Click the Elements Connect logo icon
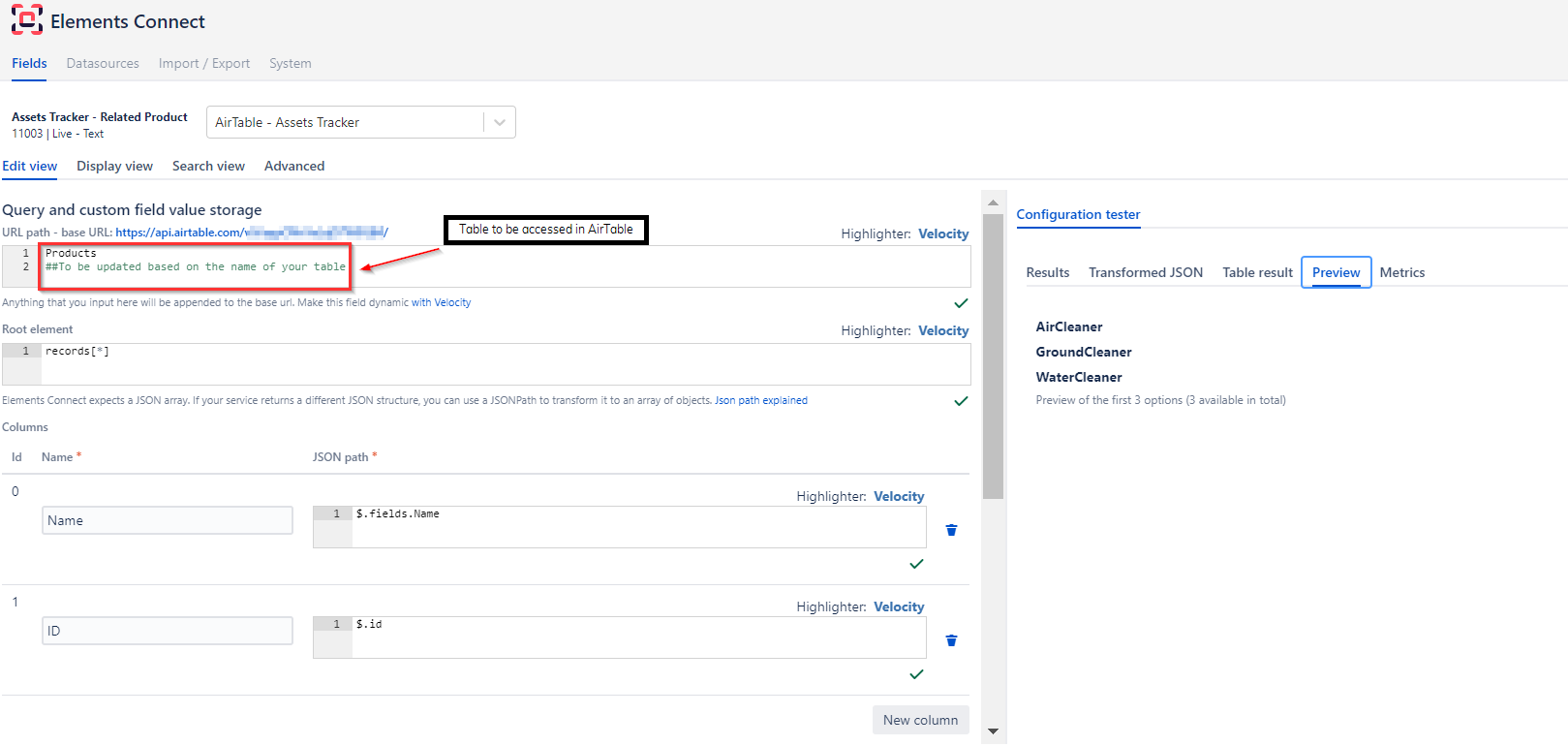 pyautogui.click(x=27, y=20)
